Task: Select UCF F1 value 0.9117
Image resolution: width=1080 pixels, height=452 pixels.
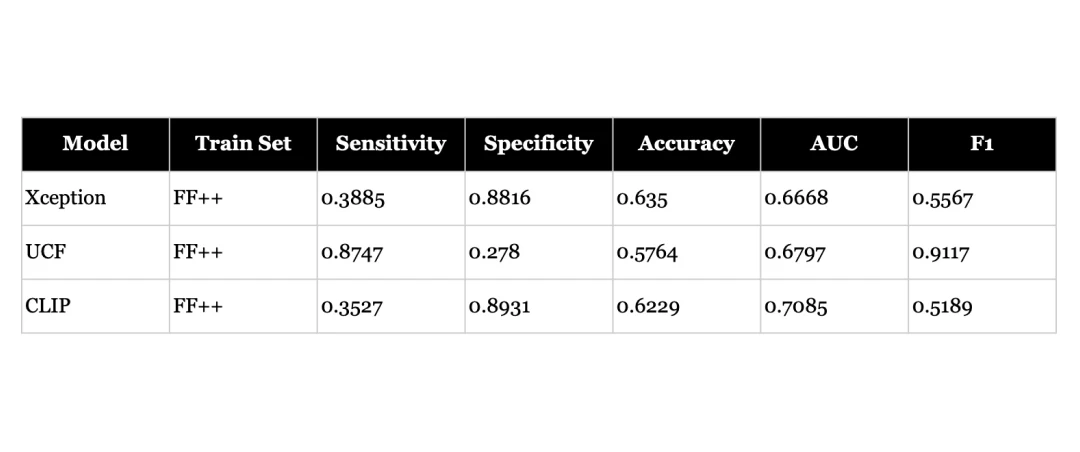Action: tap(940, 253)
